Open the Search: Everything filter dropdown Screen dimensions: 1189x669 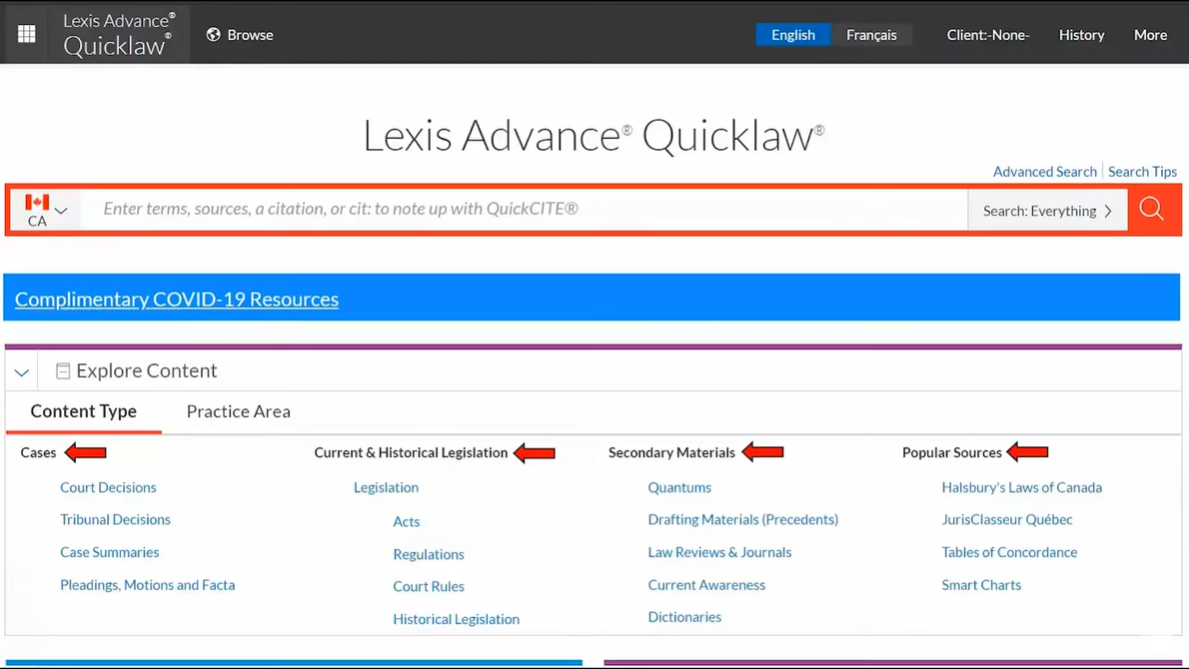coord(1047,211)
